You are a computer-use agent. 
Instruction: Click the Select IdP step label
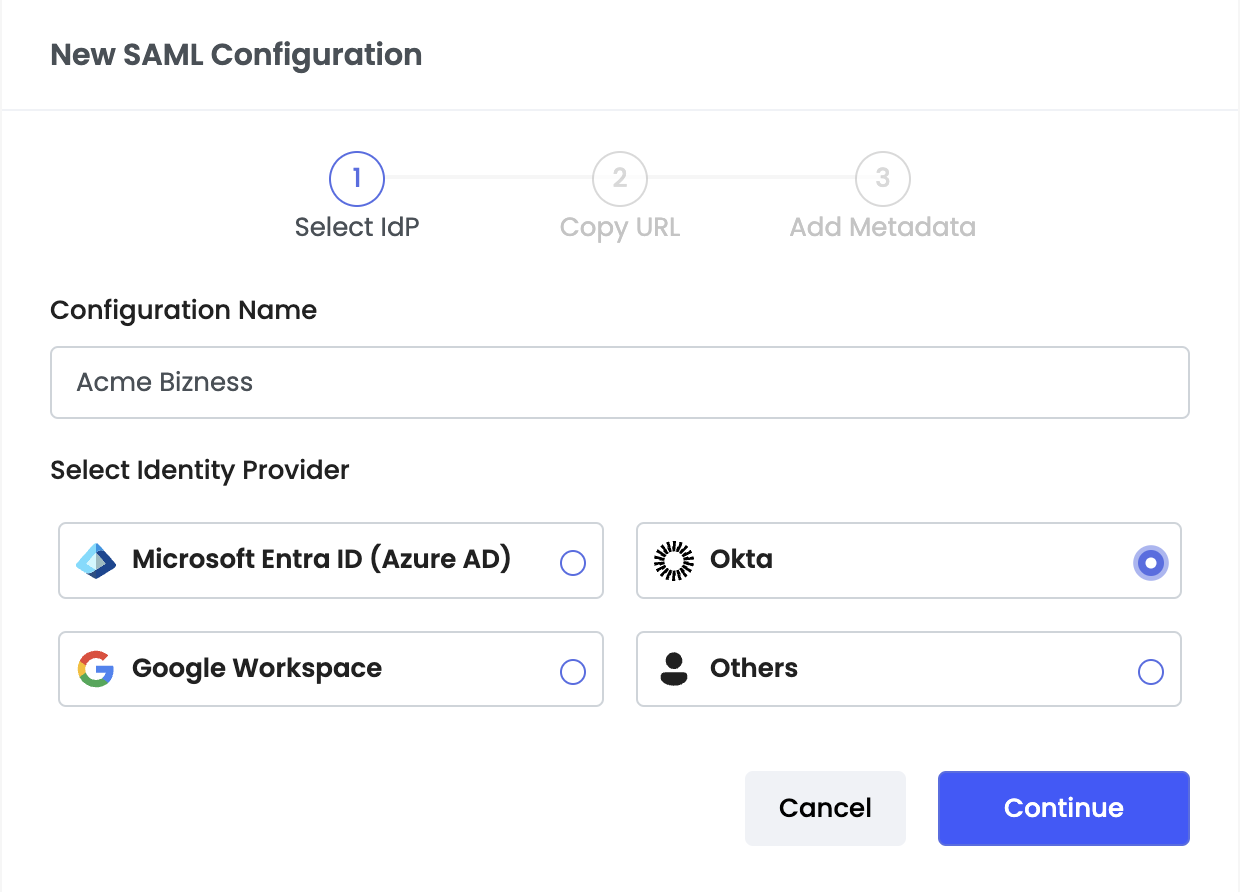click(357, 227)
